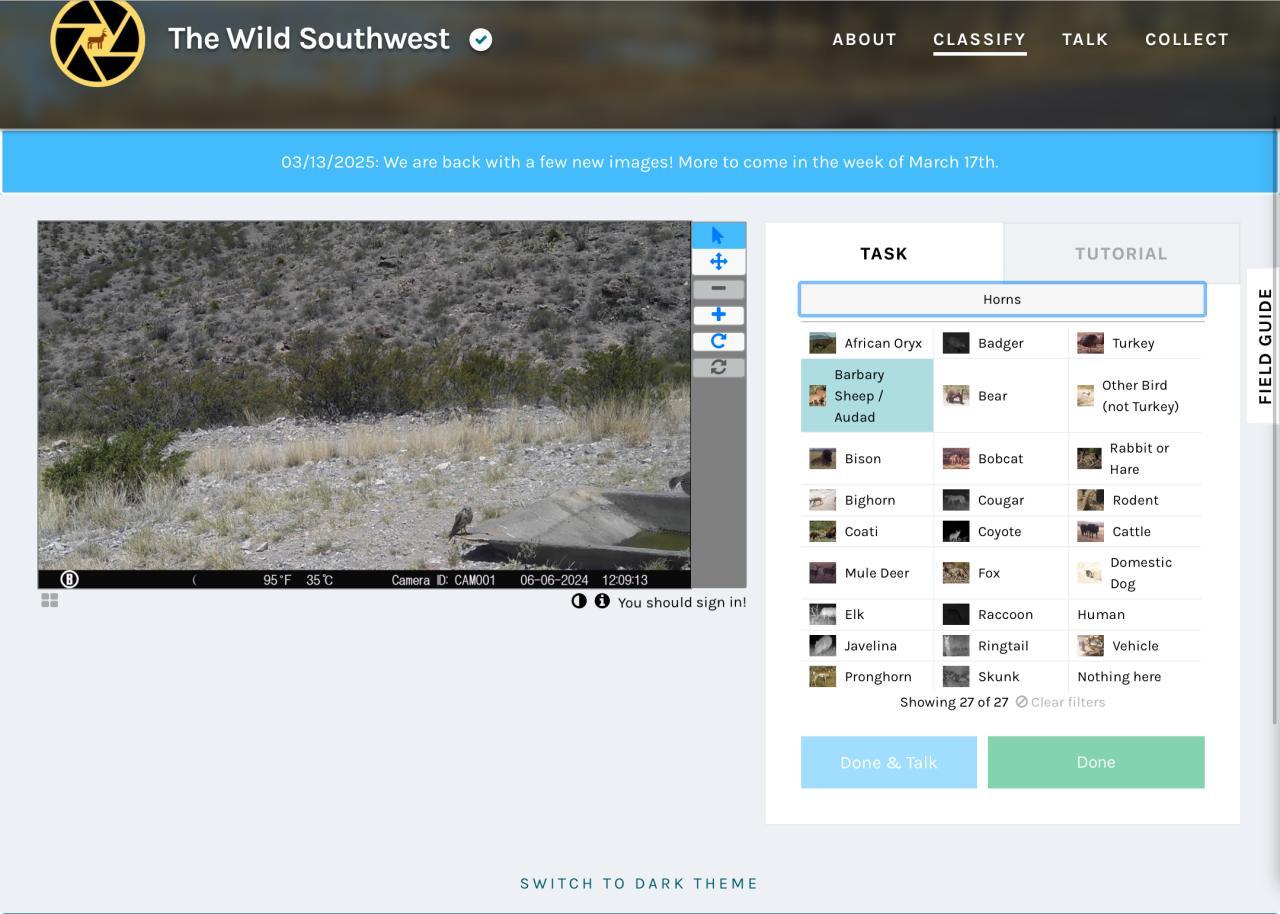Viewport: 1280px width, 914px height.
Task: Click The Wild Southwest project logo
Action: click(97, 40)
